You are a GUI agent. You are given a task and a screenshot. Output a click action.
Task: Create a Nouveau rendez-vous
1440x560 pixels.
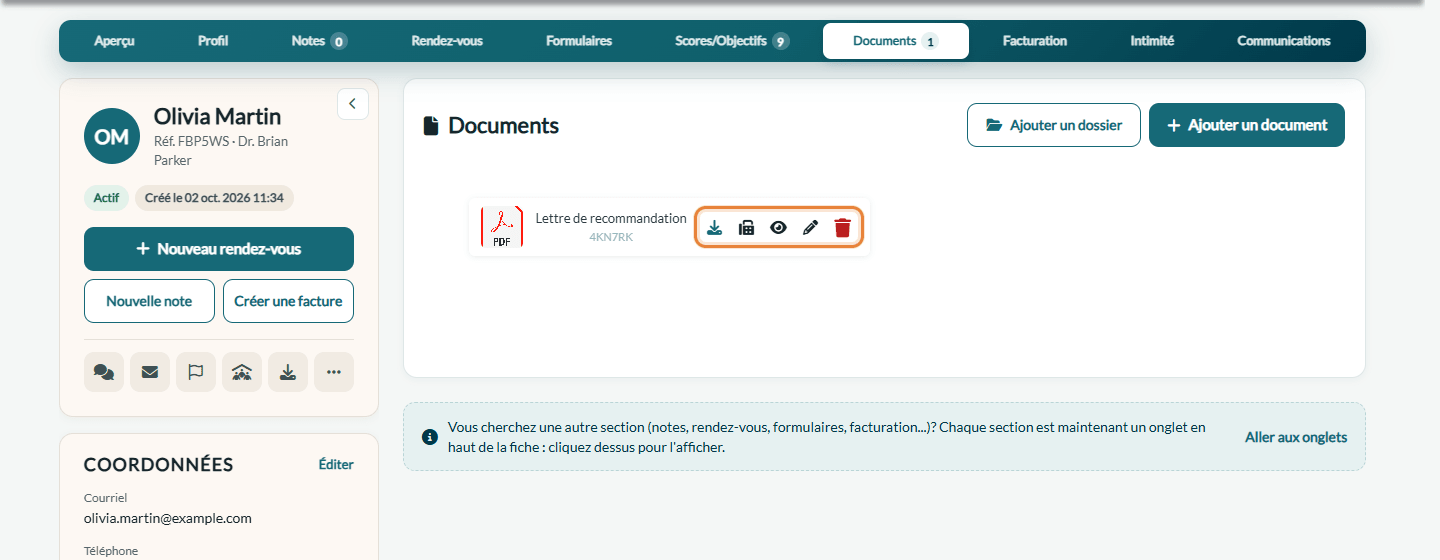219,249
